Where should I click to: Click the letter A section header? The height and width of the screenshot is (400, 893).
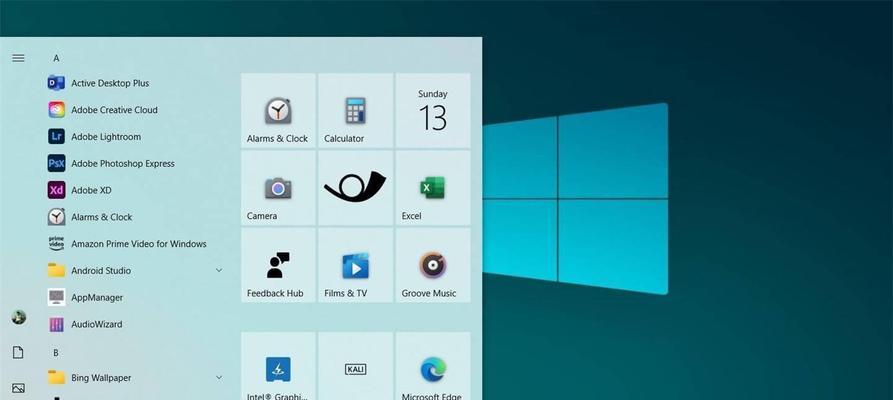(56, 58)
